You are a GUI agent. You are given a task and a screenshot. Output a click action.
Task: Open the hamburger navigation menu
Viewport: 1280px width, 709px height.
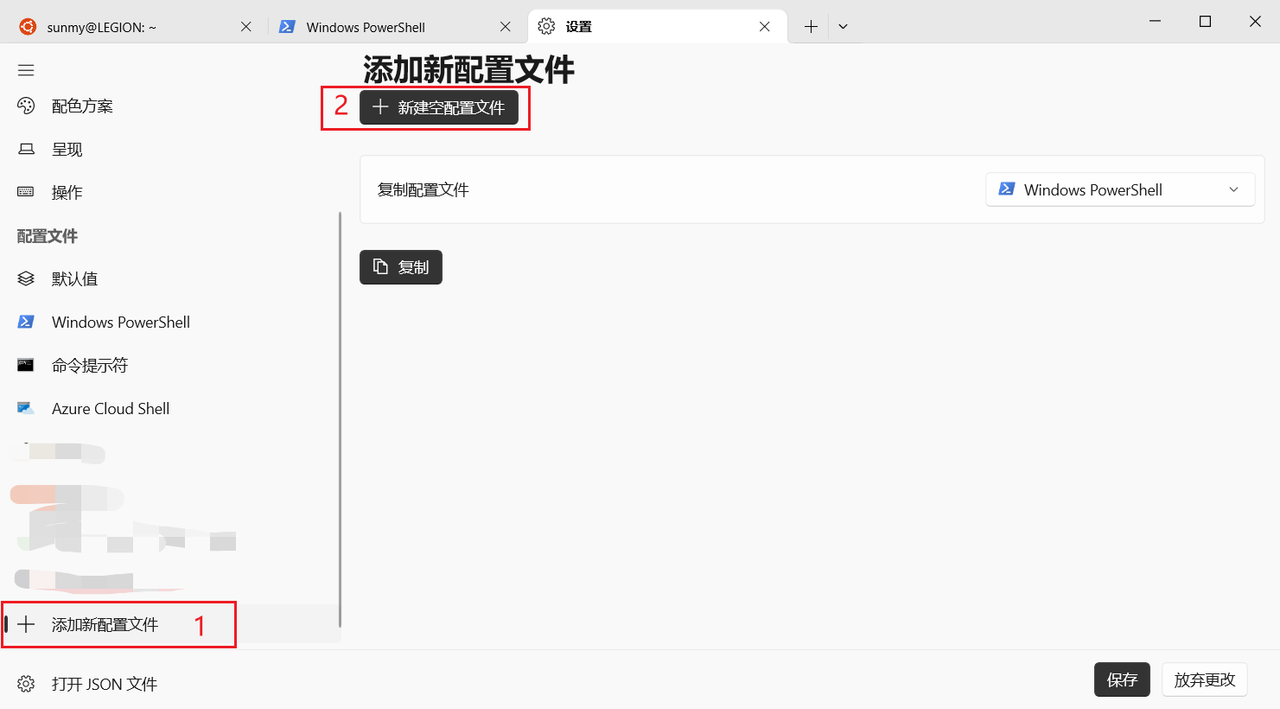click(26, 70)
